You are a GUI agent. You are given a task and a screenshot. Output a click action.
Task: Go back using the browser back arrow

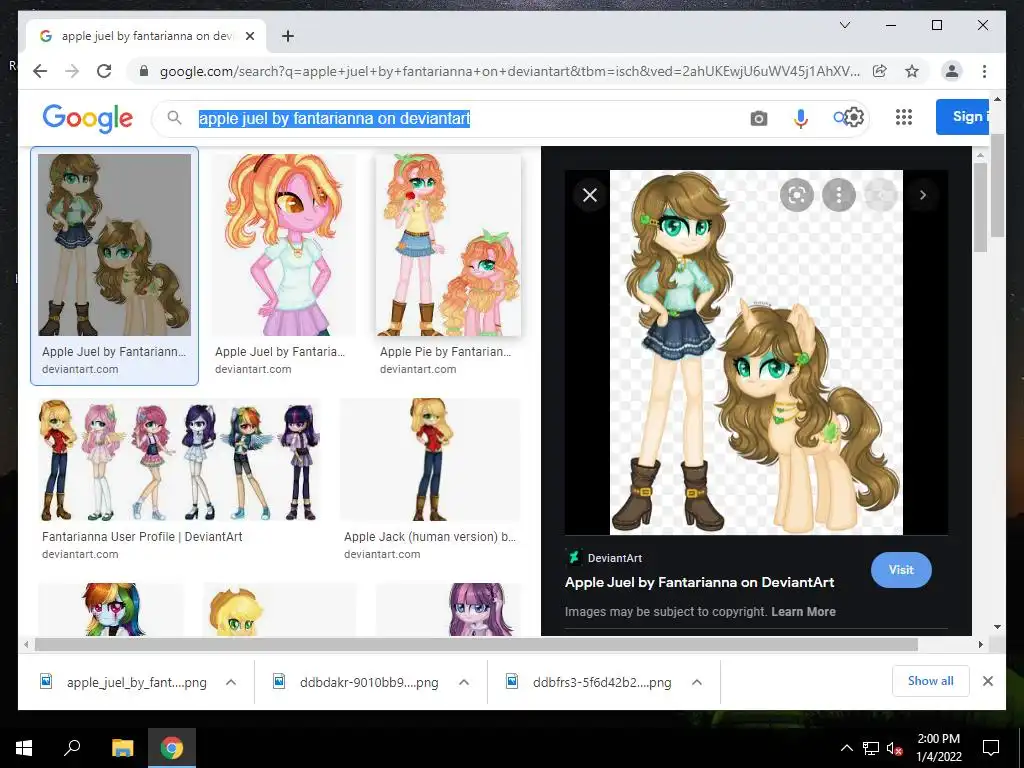click(x=40, y=71)
